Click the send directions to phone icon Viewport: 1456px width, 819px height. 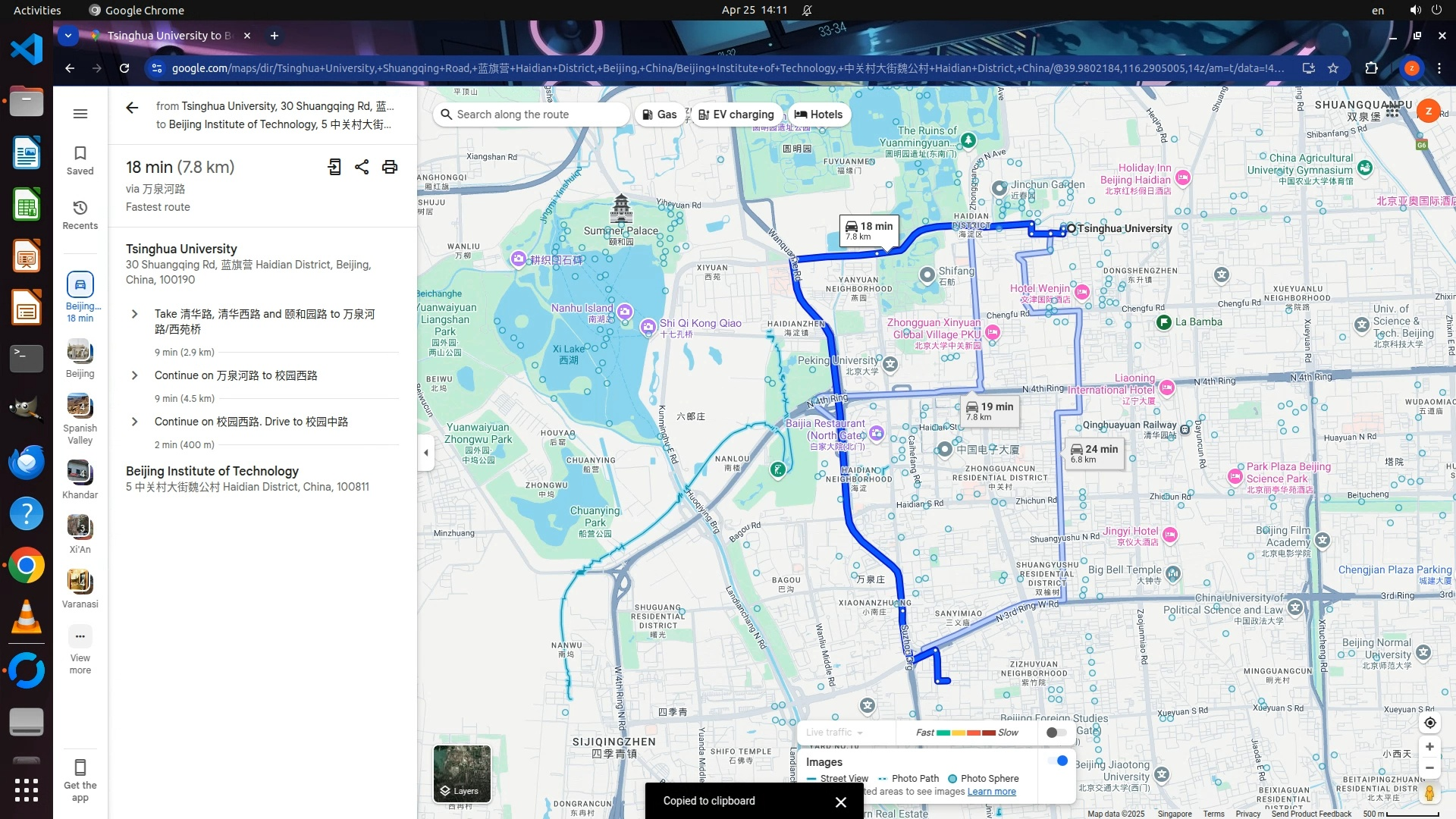(x=334, y=167)
